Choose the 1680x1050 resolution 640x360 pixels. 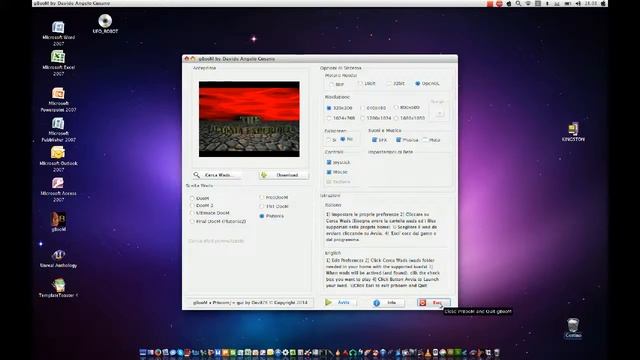[x=396, y=118]
